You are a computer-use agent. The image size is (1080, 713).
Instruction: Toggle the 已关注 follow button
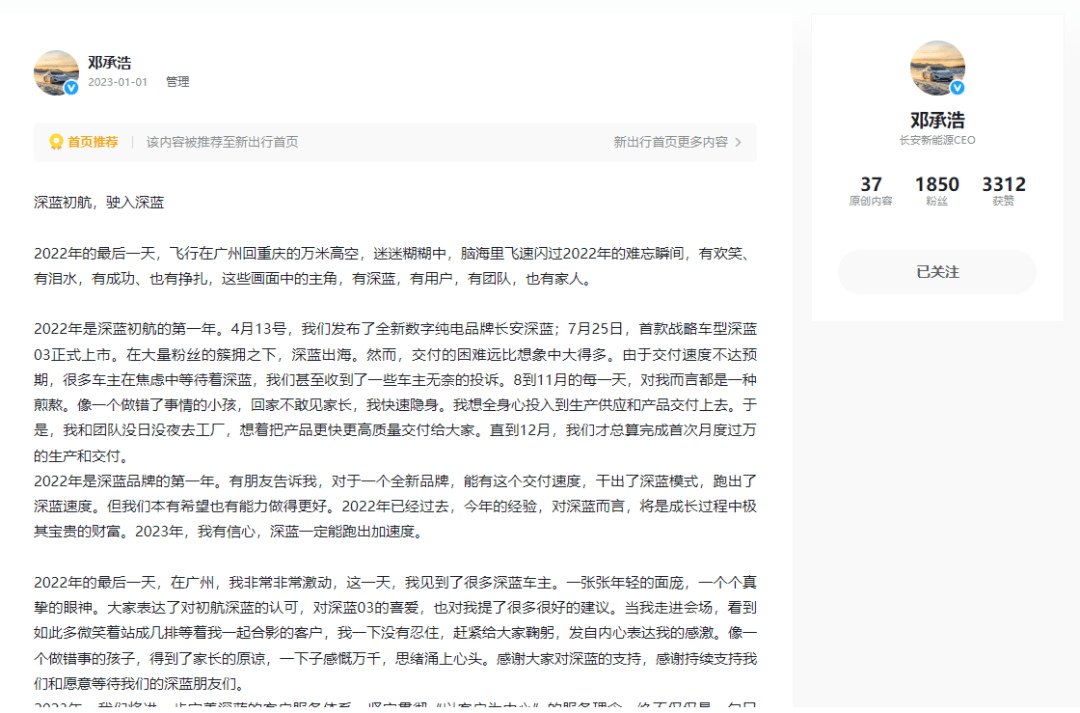click(937, 272)
